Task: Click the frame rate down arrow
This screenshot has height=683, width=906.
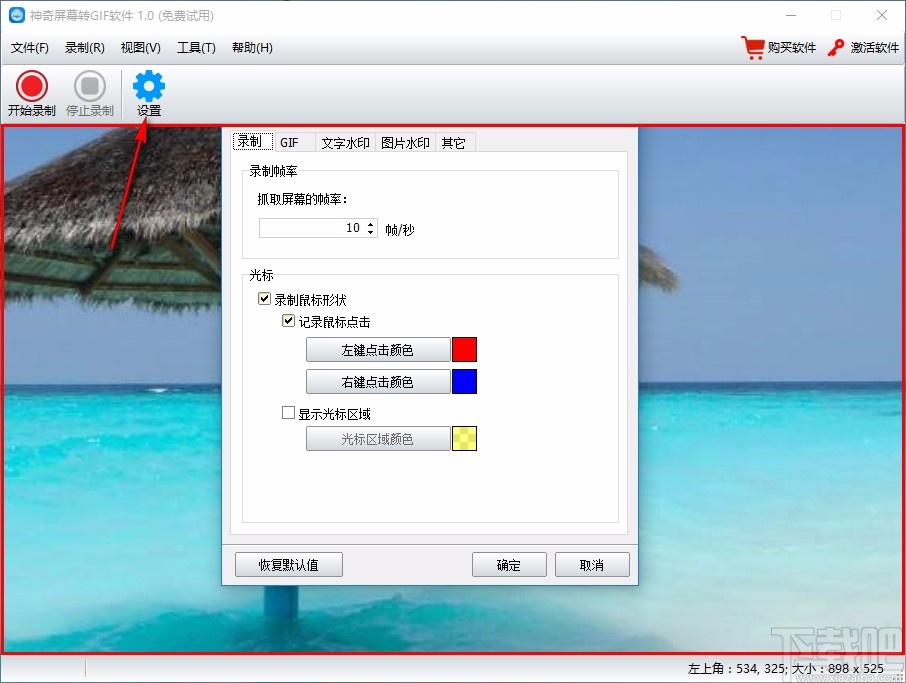Action: tap(368, 231)
